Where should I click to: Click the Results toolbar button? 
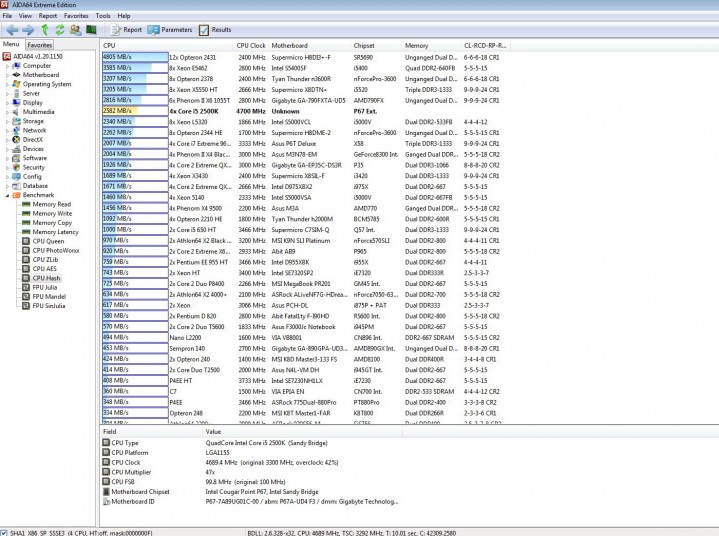coord(215,30)
